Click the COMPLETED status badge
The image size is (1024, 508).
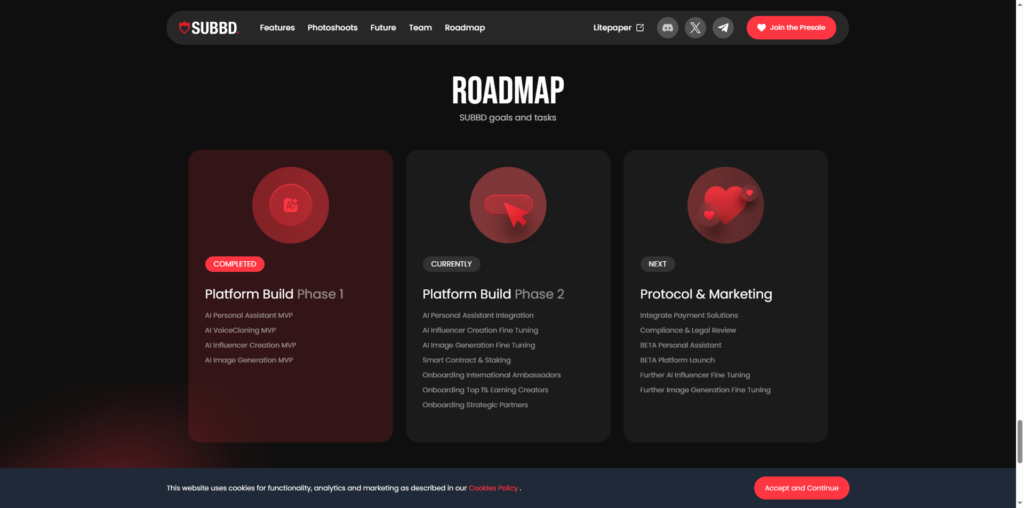click(x=234, y=264)
